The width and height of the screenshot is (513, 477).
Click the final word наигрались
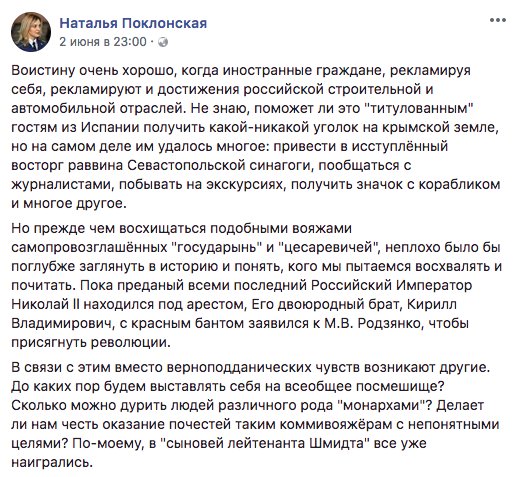51,463
